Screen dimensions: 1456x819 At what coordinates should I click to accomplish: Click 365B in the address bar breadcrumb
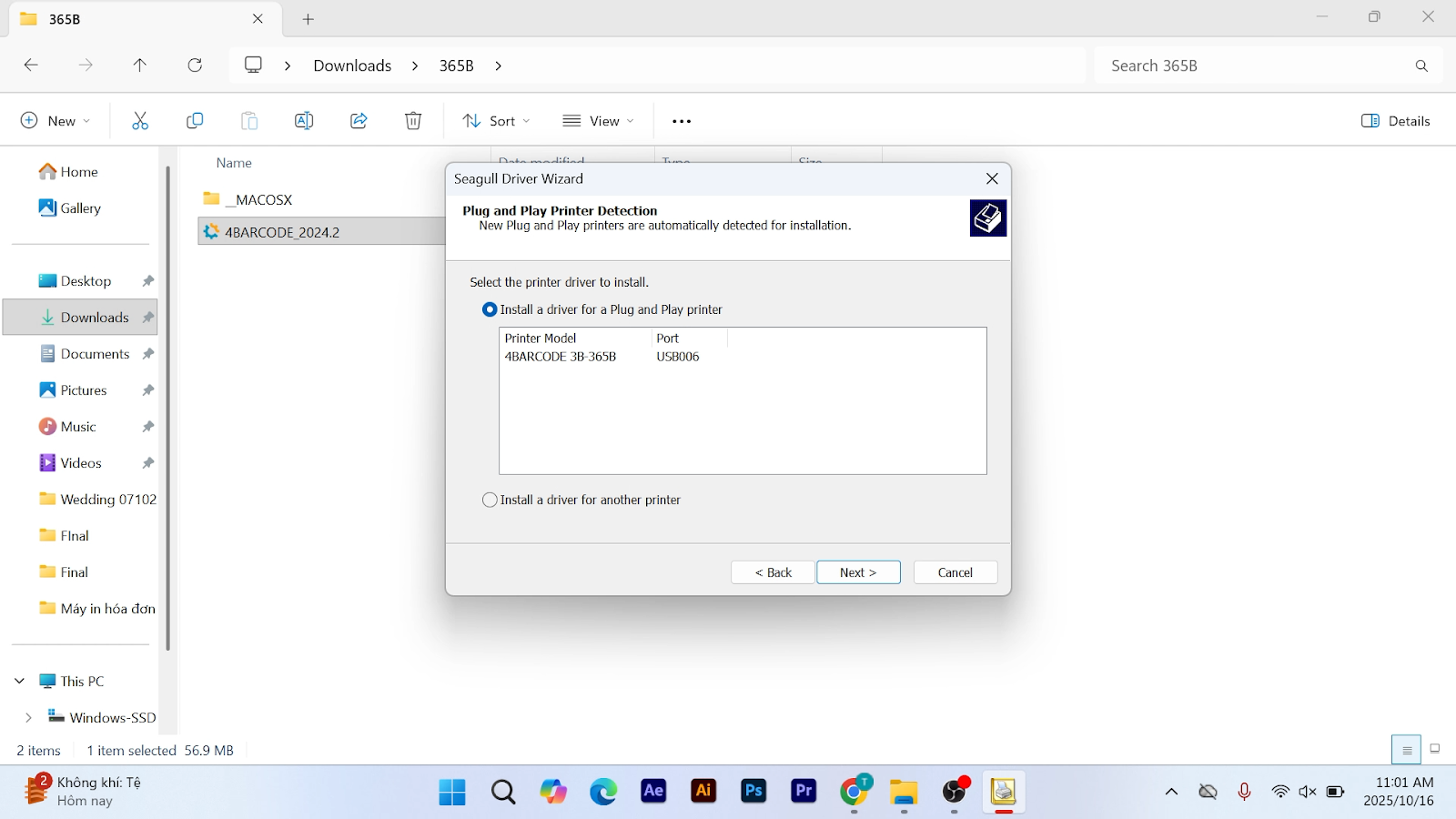tap(457, 66)
